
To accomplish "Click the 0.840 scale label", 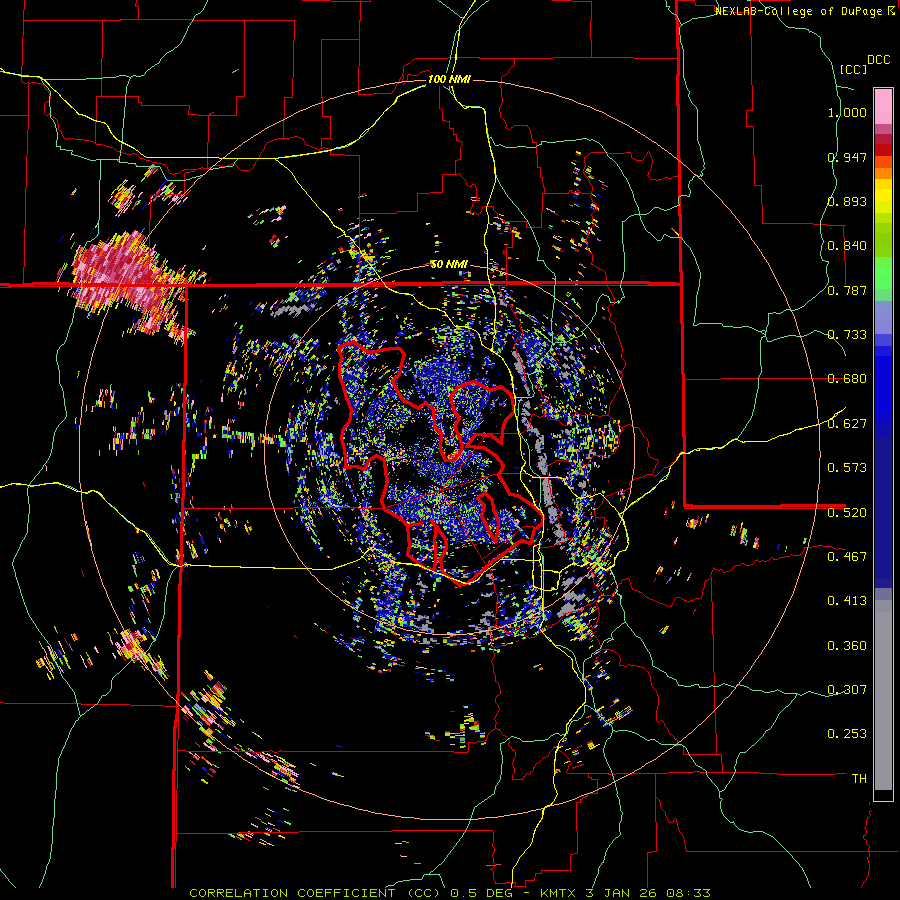I will pos(847,246).
